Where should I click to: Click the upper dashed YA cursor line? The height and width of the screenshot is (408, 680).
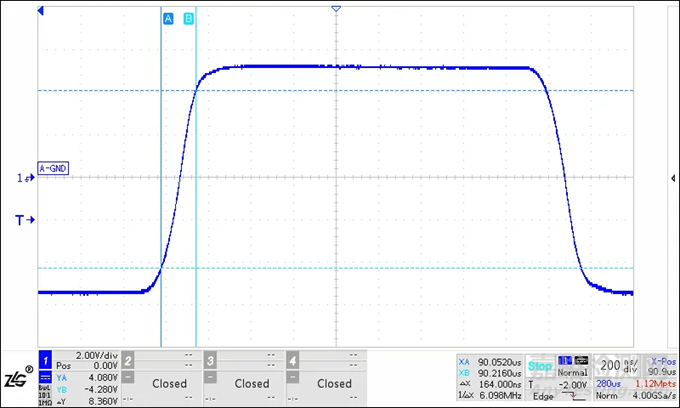(400, 90)
